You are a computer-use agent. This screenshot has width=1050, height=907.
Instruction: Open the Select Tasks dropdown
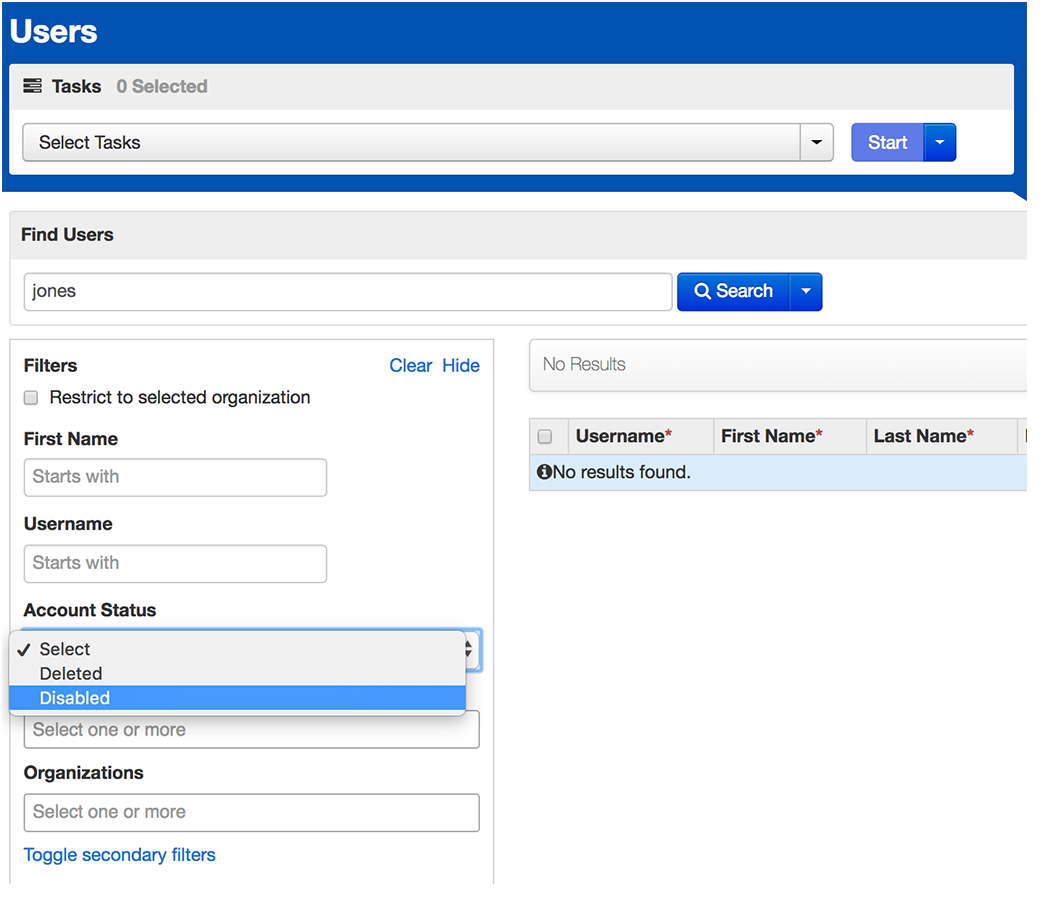(427, 143)
